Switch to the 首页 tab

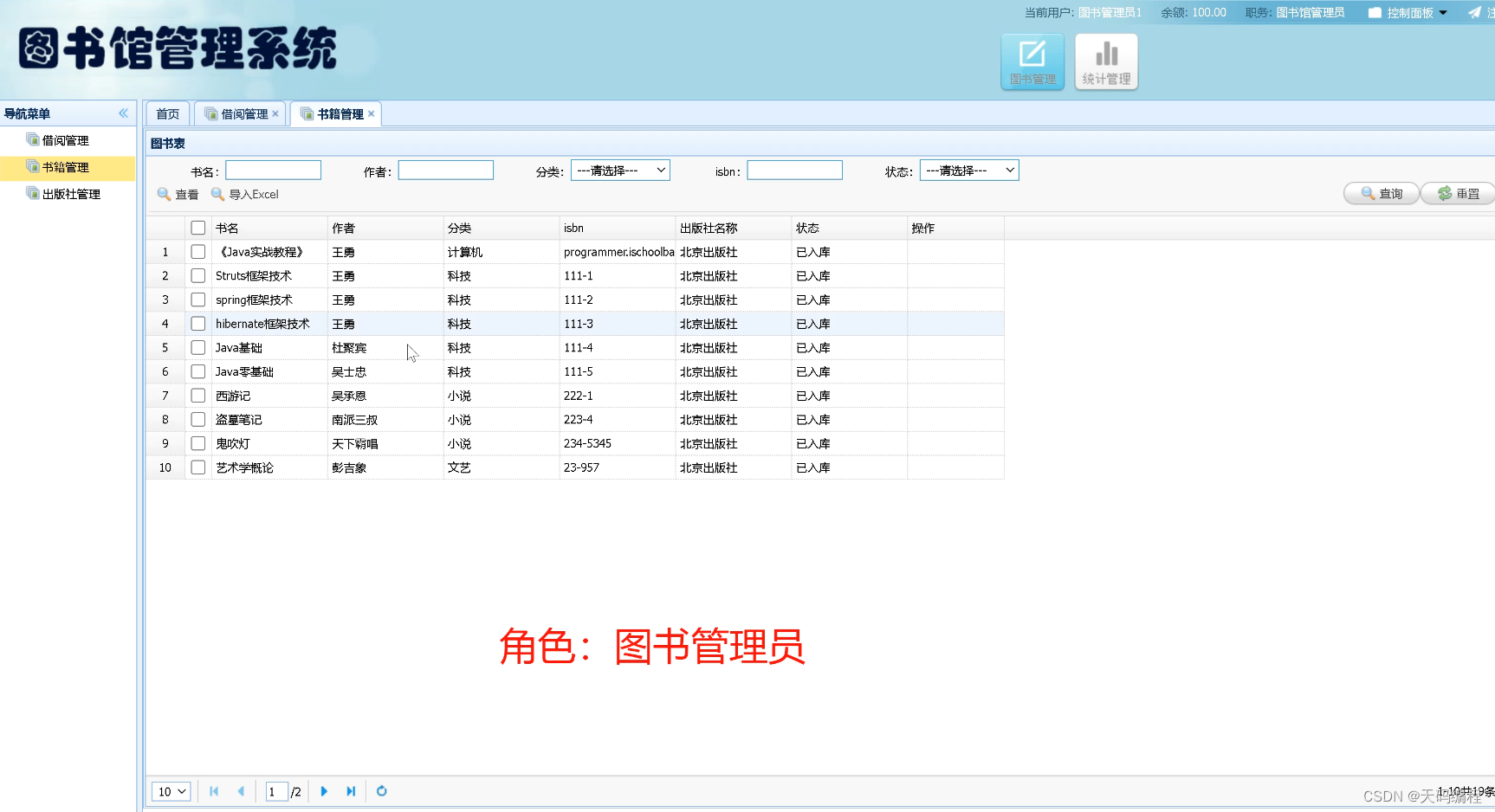click(168, 114)
